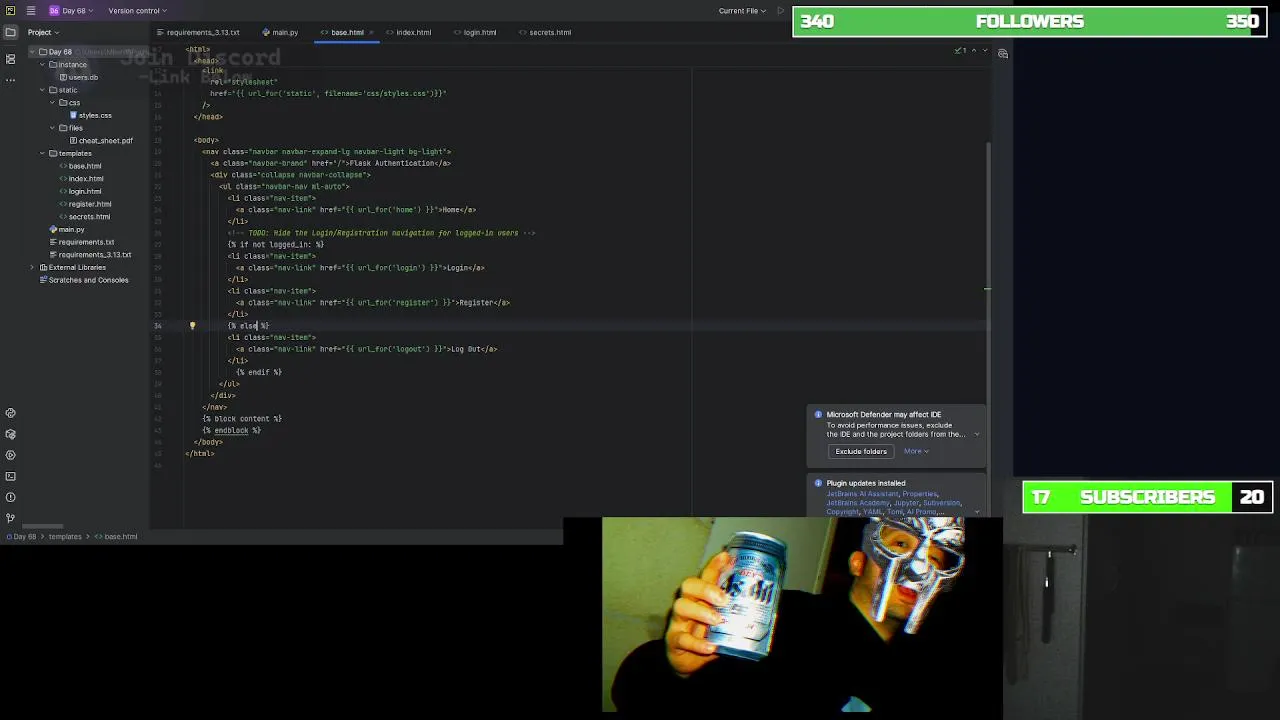
Task: Collapse the Day 68 root folder
Action: (x=32, y=52)
